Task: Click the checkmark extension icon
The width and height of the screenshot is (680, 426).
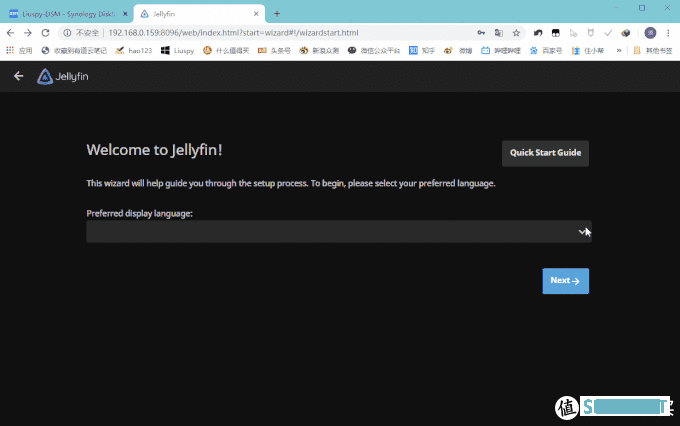Action: [608, 33]
